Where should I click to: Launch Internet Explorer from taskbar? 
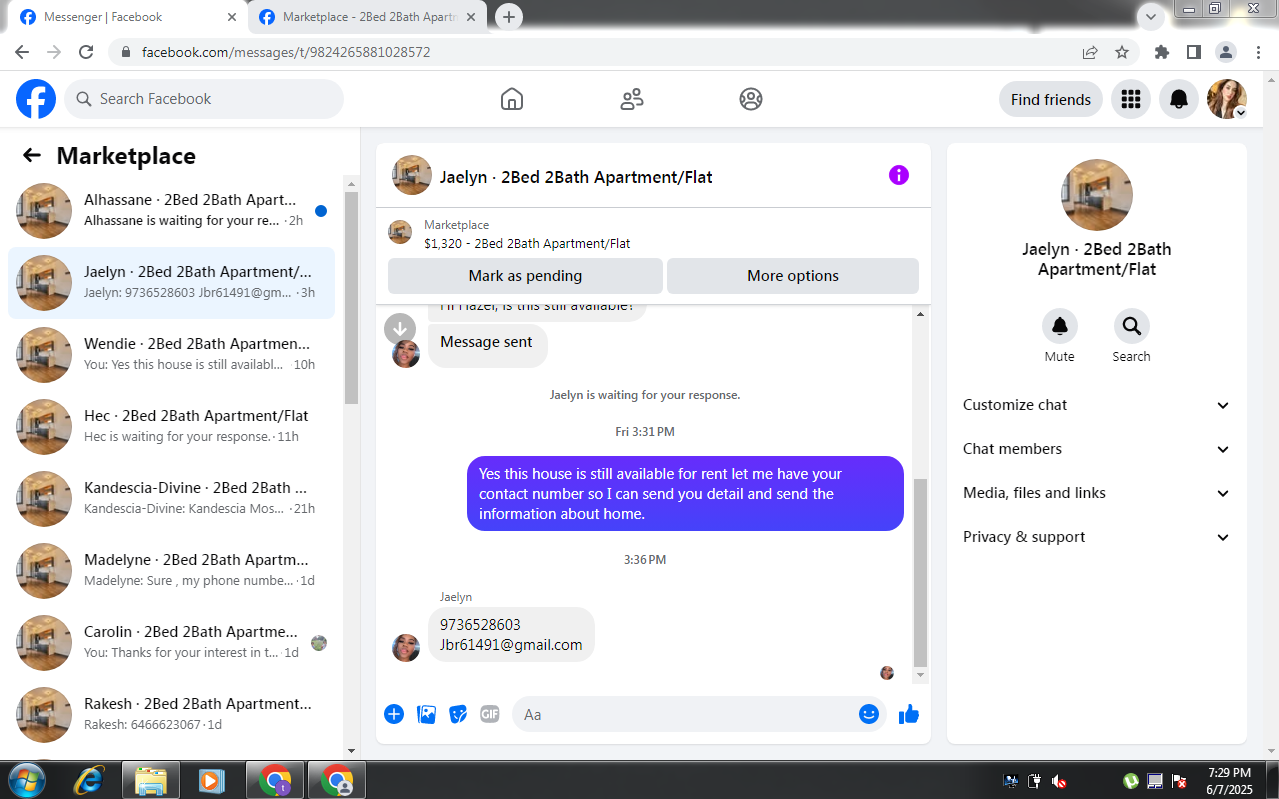pos(88,781)
